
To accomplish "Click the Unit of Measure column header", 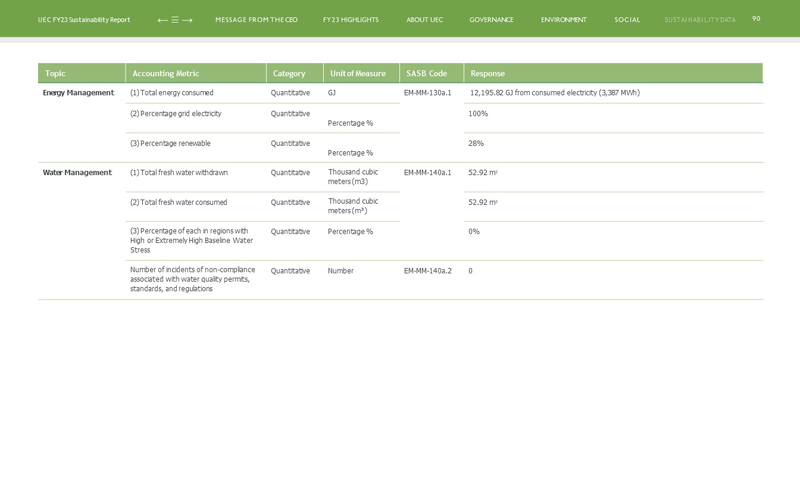I will [357, 73].
